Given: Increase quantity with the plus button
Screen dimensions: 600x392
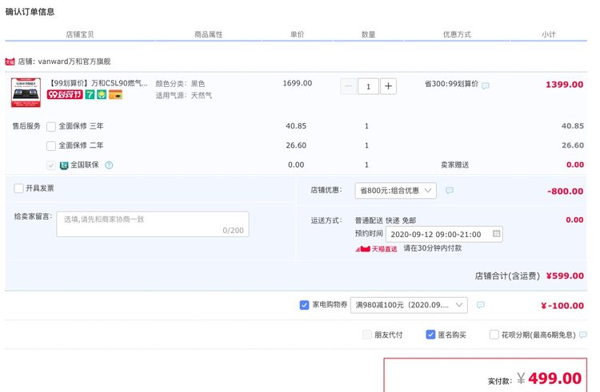Looking at the screenshot, I should [x=388, y=86].
